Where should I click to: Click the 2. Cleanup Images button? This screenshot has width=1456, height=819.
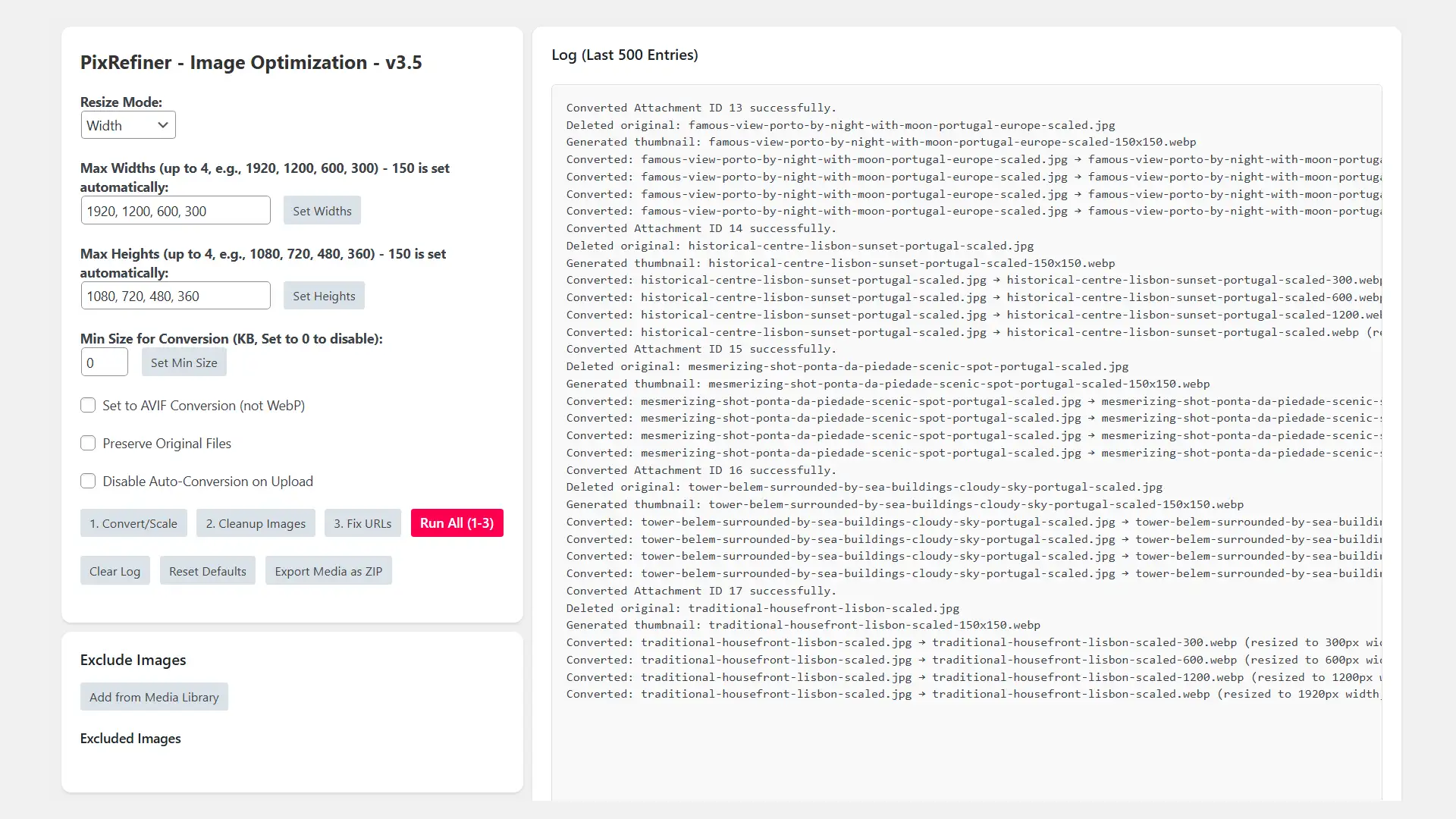pos(256,523)
